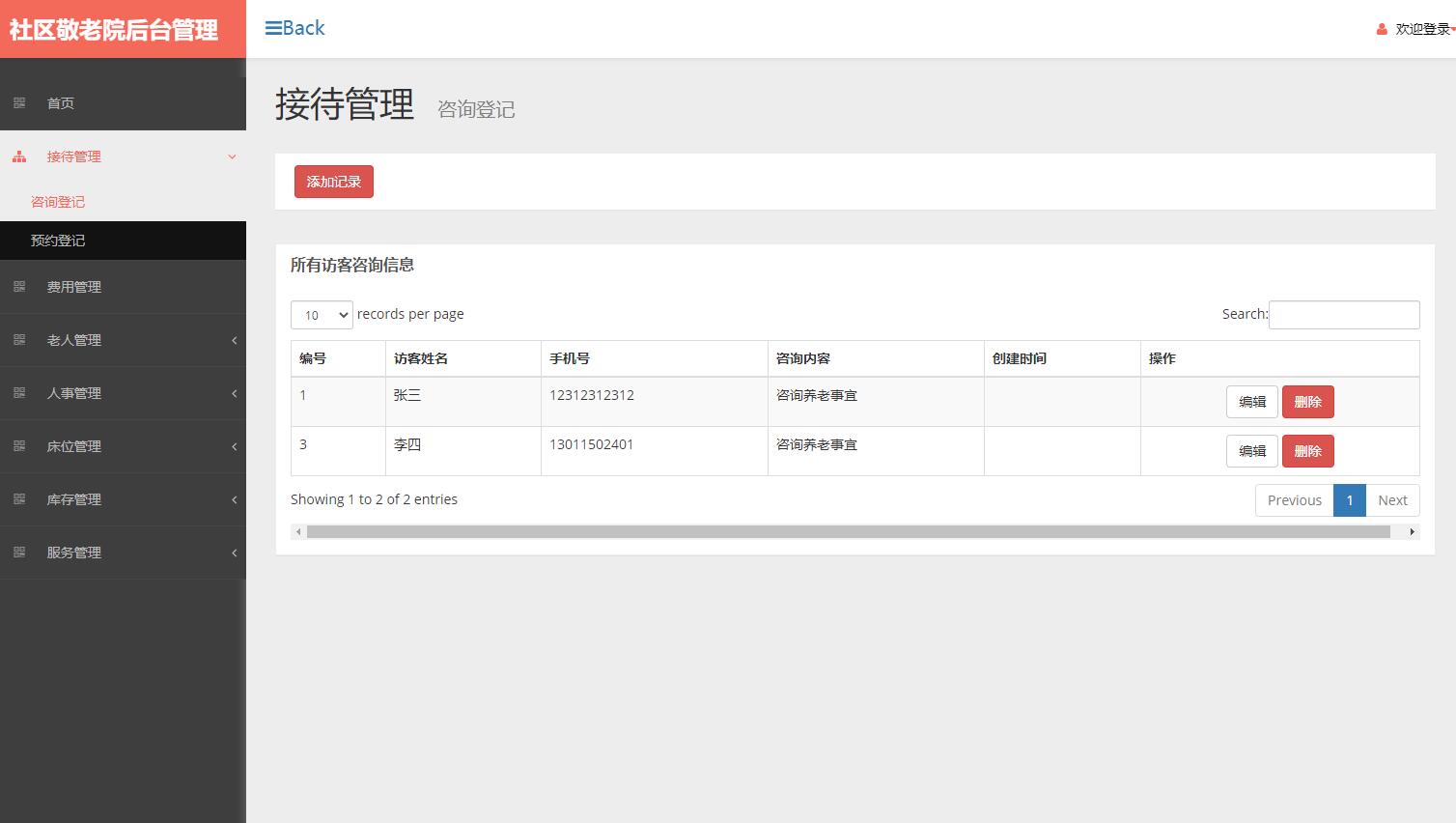
Task: Open the 咨询登记 menu entry
Action: coord(57,201)
